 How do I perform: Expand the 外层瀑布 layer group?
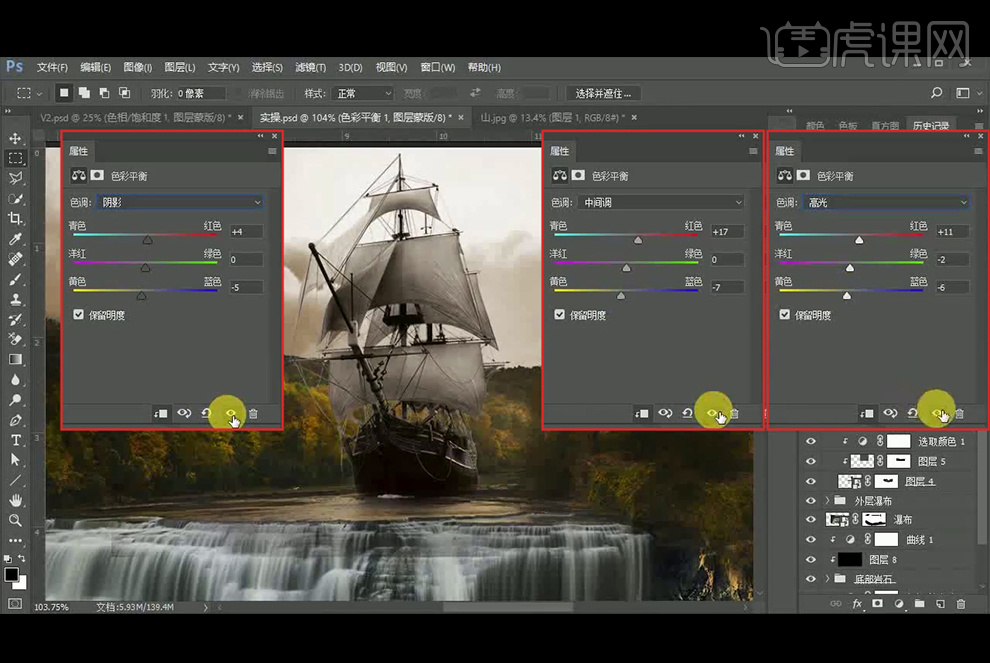[827, 501]
